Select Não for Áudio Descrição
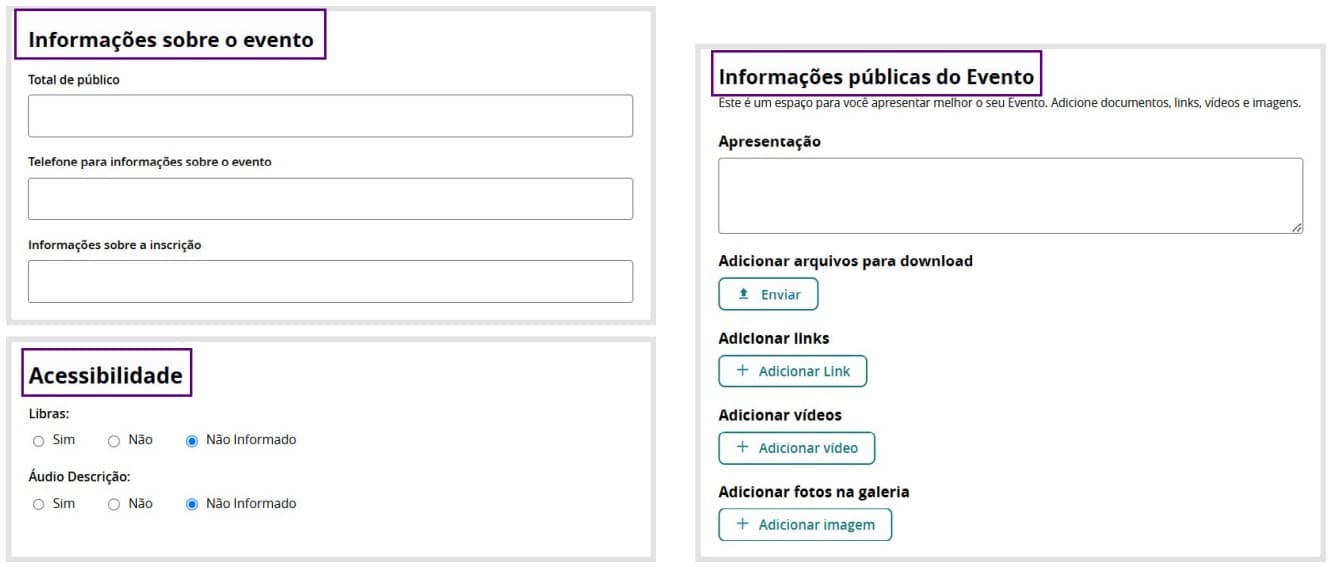Viewport: 1332px width, 567px height. point(114,505)
